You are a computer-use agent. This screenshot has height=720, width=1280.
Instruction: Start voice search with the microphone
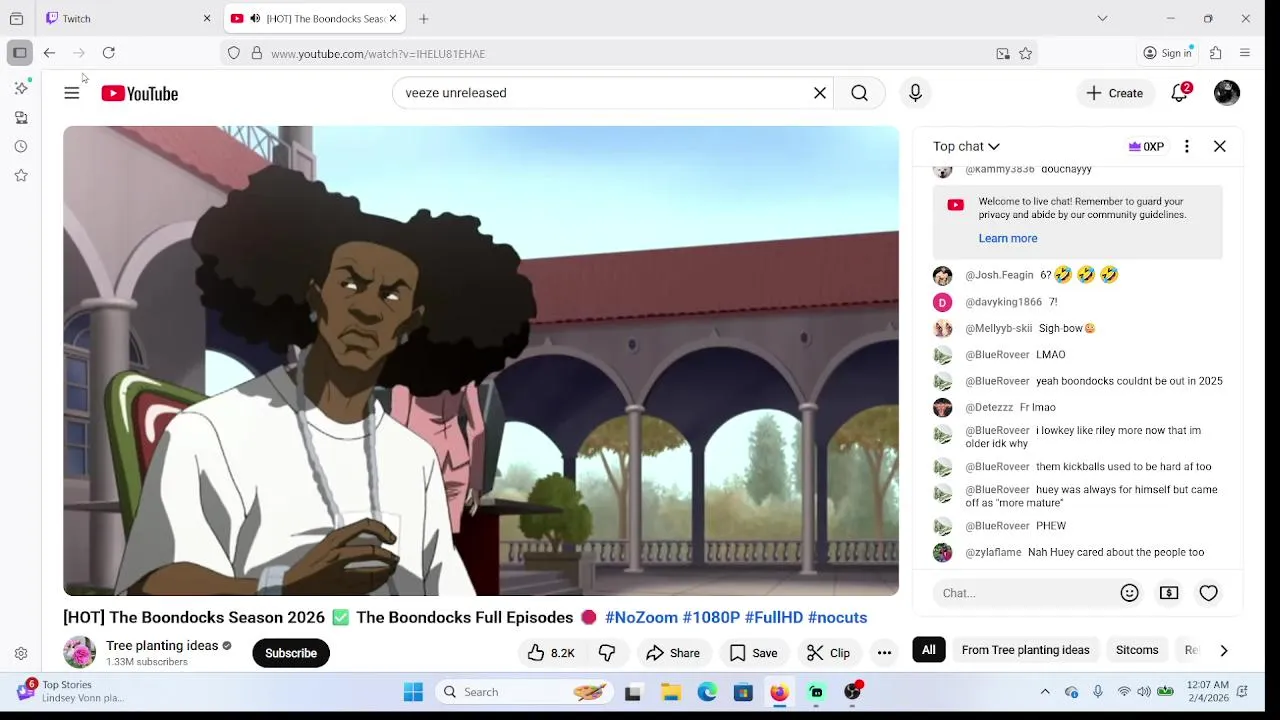(915, 93)
